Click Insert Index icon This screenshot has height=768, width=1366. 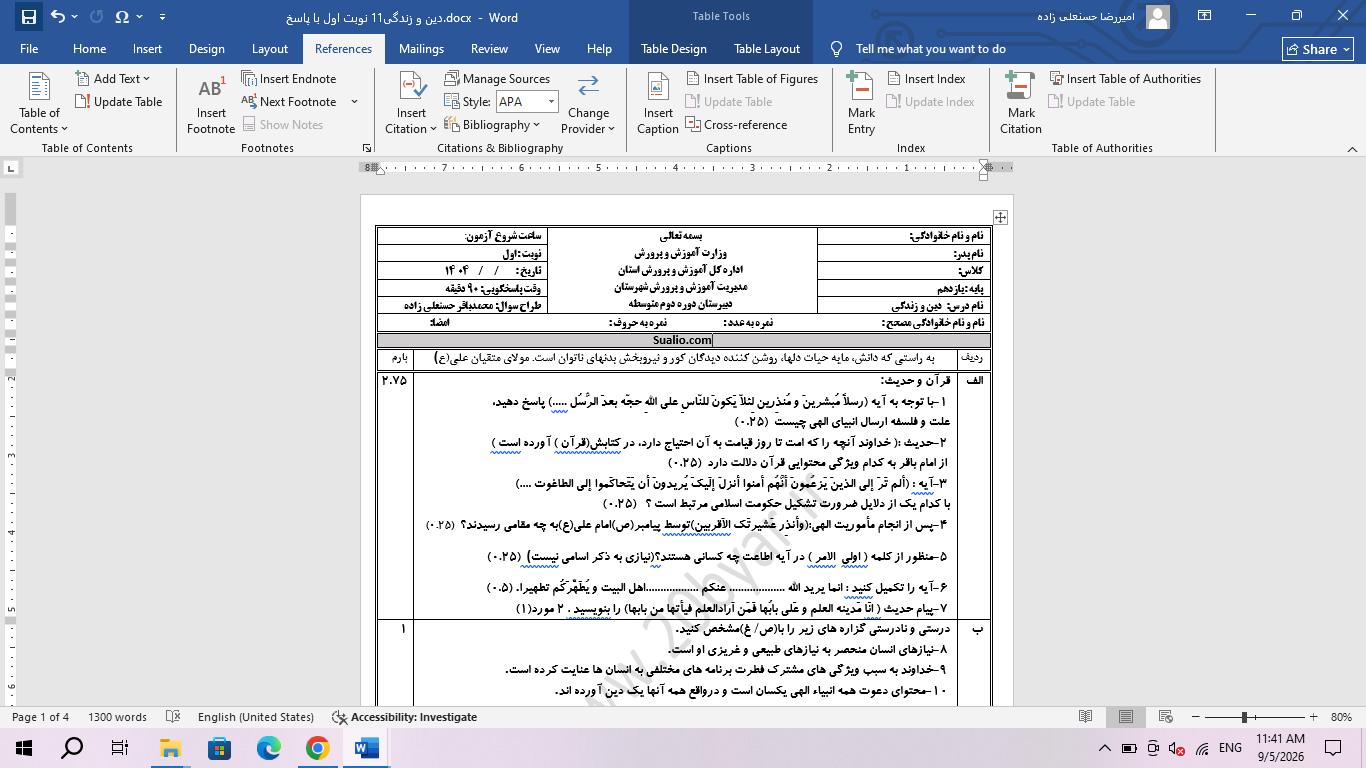tap(894, 79)
